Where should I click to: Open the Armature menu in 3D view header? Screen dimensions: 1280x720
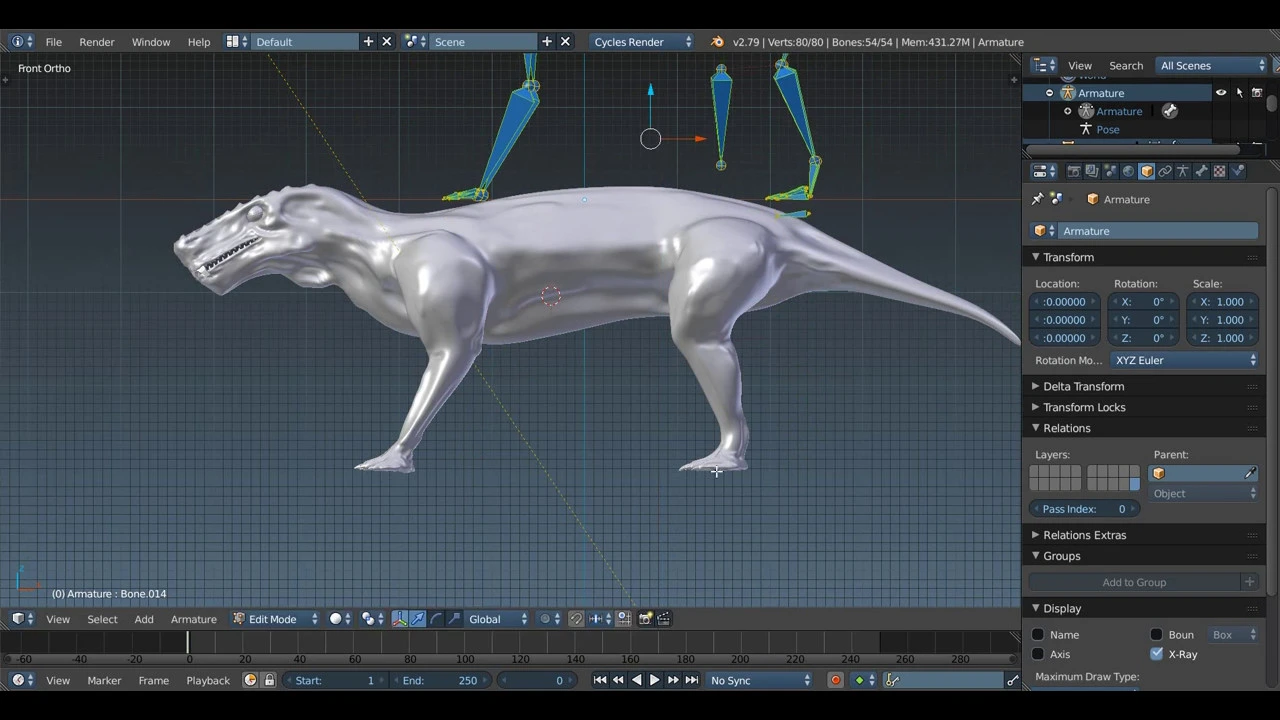pos(194,619)
